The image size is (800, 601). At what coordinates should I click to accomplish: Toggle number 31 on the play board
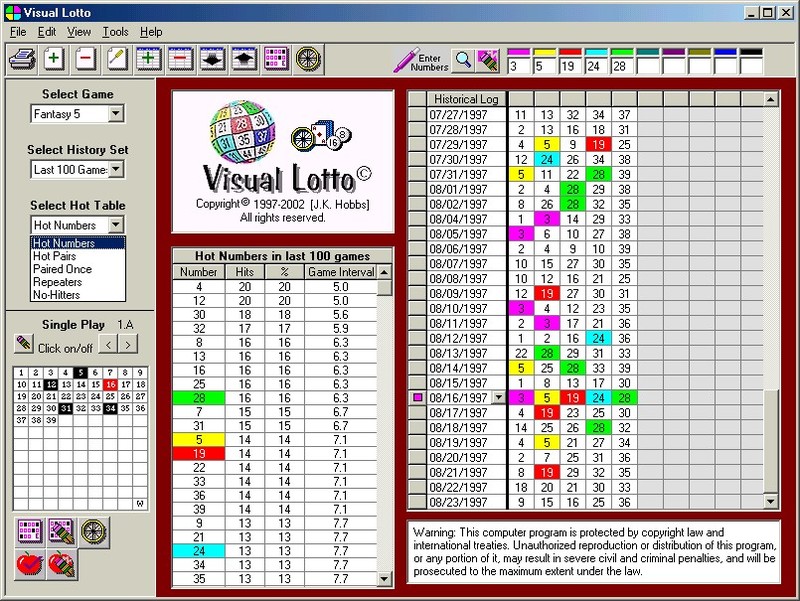[x=65, y=408]
